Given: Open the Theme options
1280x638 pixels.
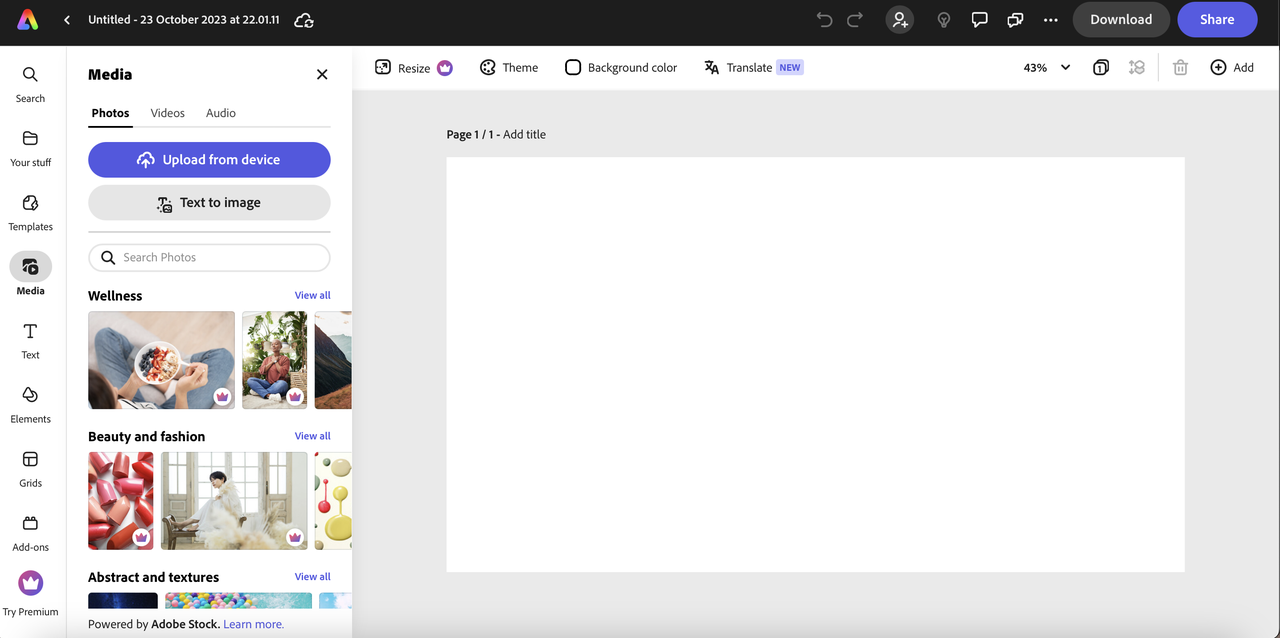Looking at the screenshot, I should tap(509, 68).
